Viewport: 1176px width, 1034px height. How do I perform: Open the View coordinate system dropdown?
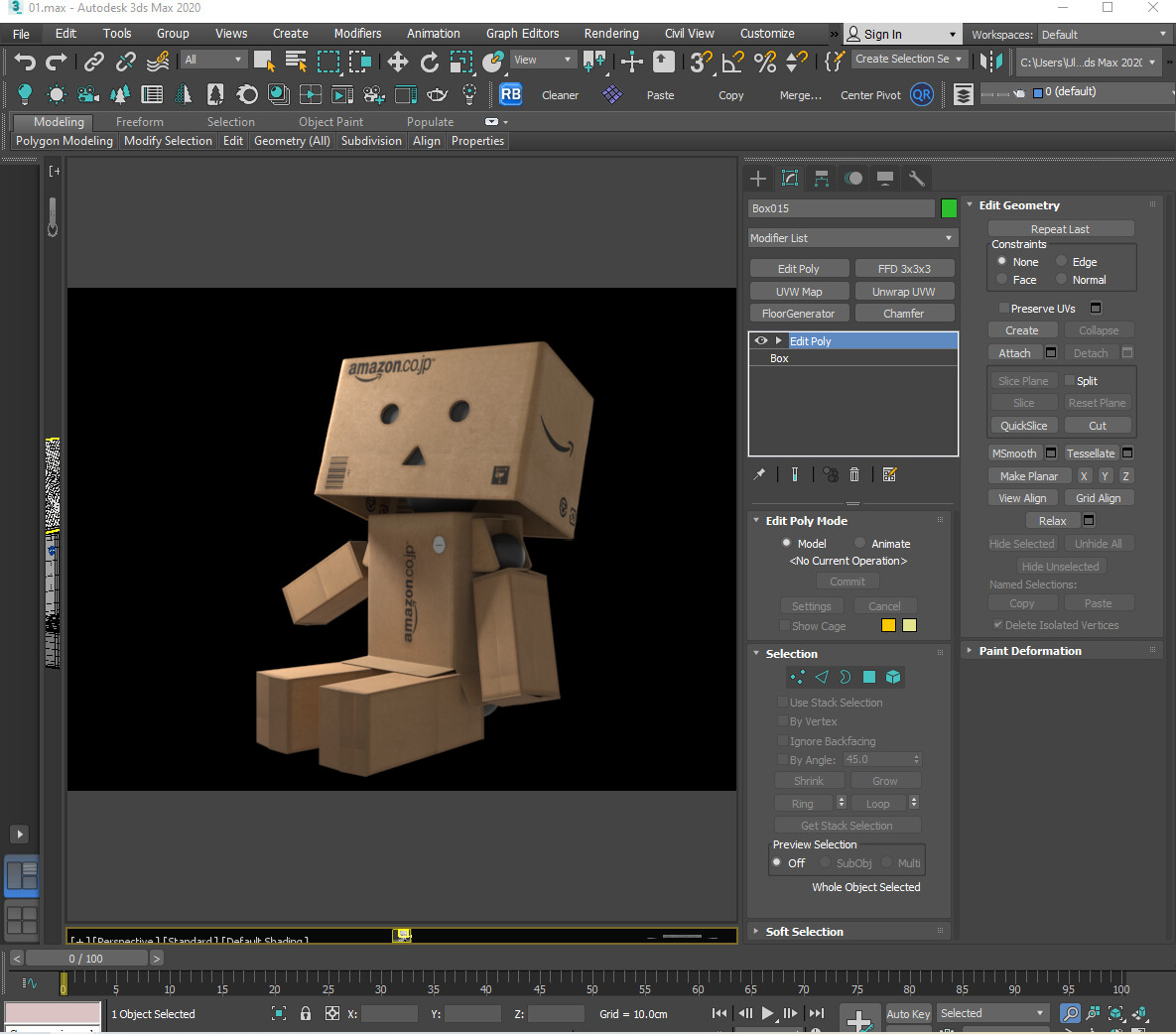pyautogui.click(x=543, y=60)
